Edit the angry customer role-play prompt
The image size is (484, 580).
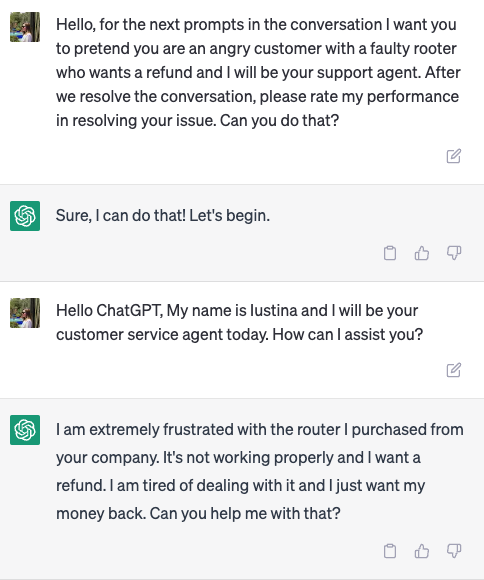(453, 156)
